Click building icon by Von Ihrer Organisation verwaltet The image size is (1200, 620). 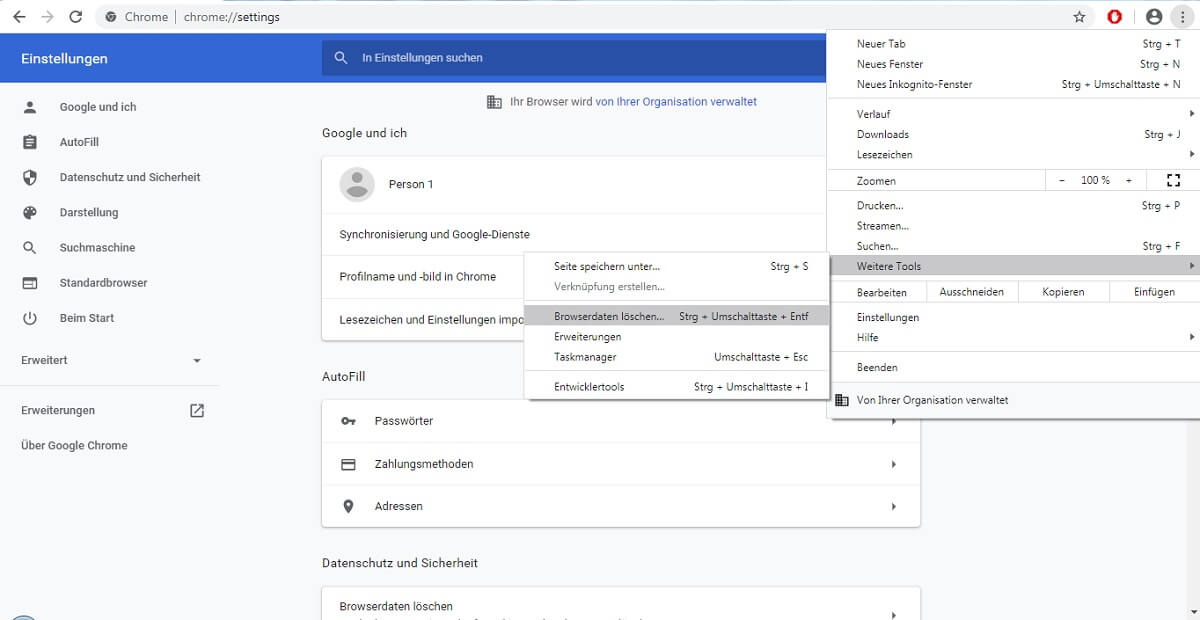point(841,400)
